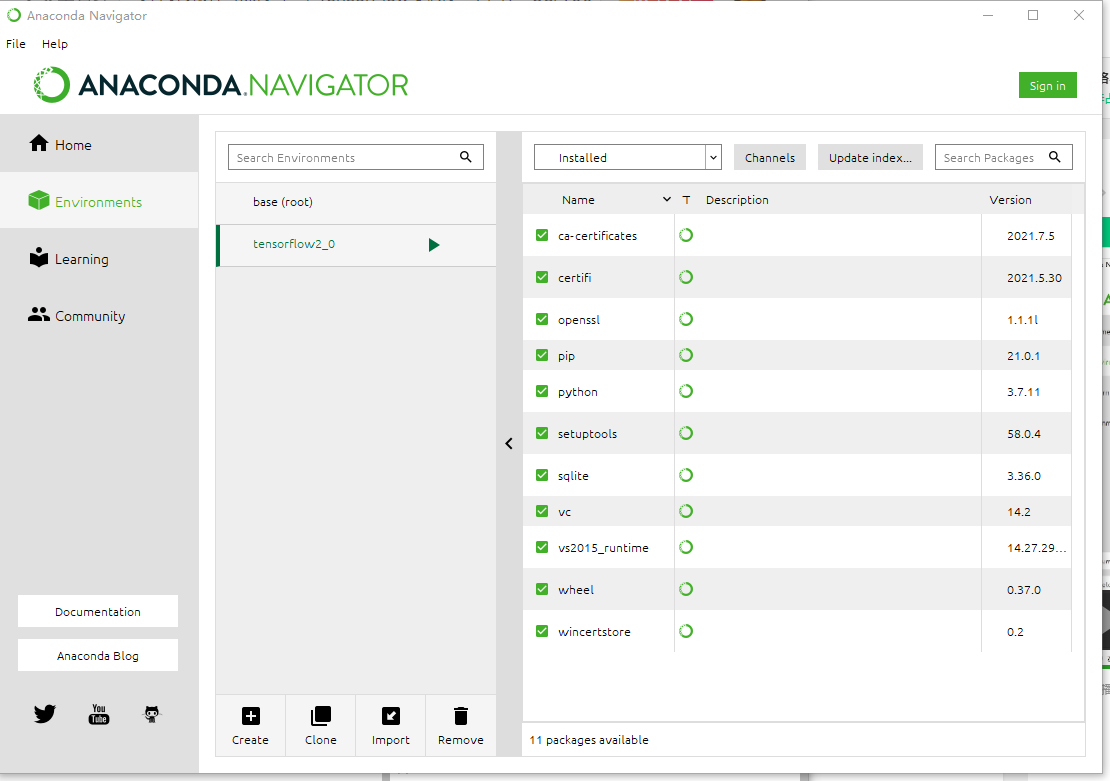The width and height of the screenshot is (1110, 781).
Task: Toggle the certifi package checkbox
Action: 542,277
